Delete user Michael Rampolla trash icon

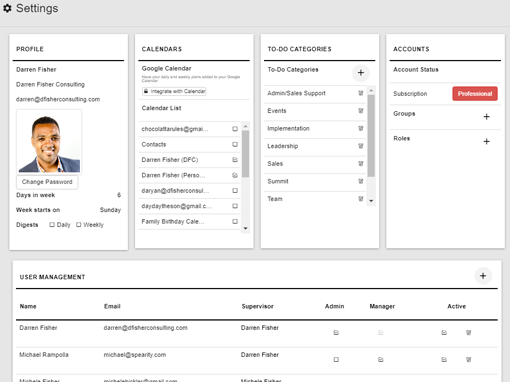469,360
